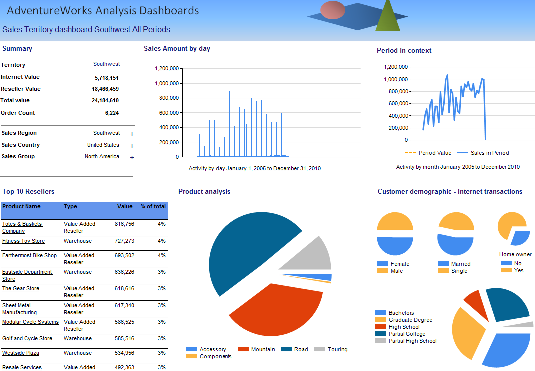Click the Bachelors legend swatch in education chart
535x371 pixels.
click(380, 313)
